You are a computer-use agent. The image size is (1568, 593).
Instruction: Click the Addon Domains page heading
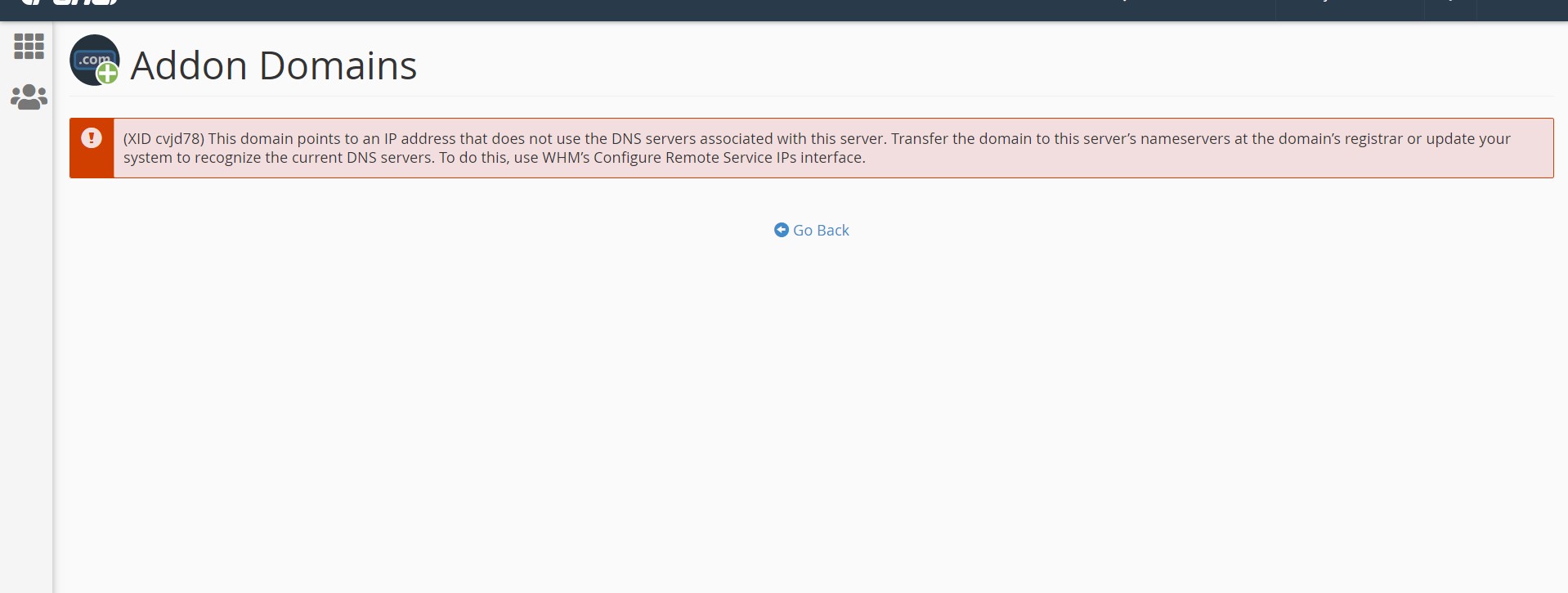[273, 65]
